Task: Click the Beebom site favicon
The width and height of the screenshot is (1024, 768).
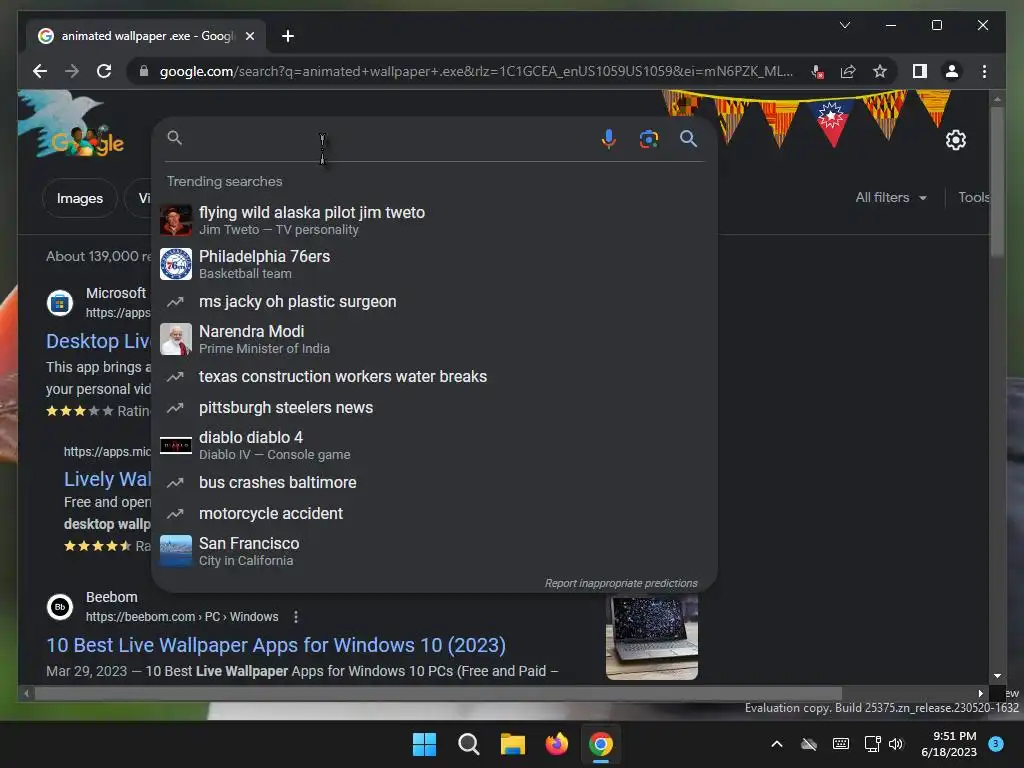Action: (x=60, y=607)
